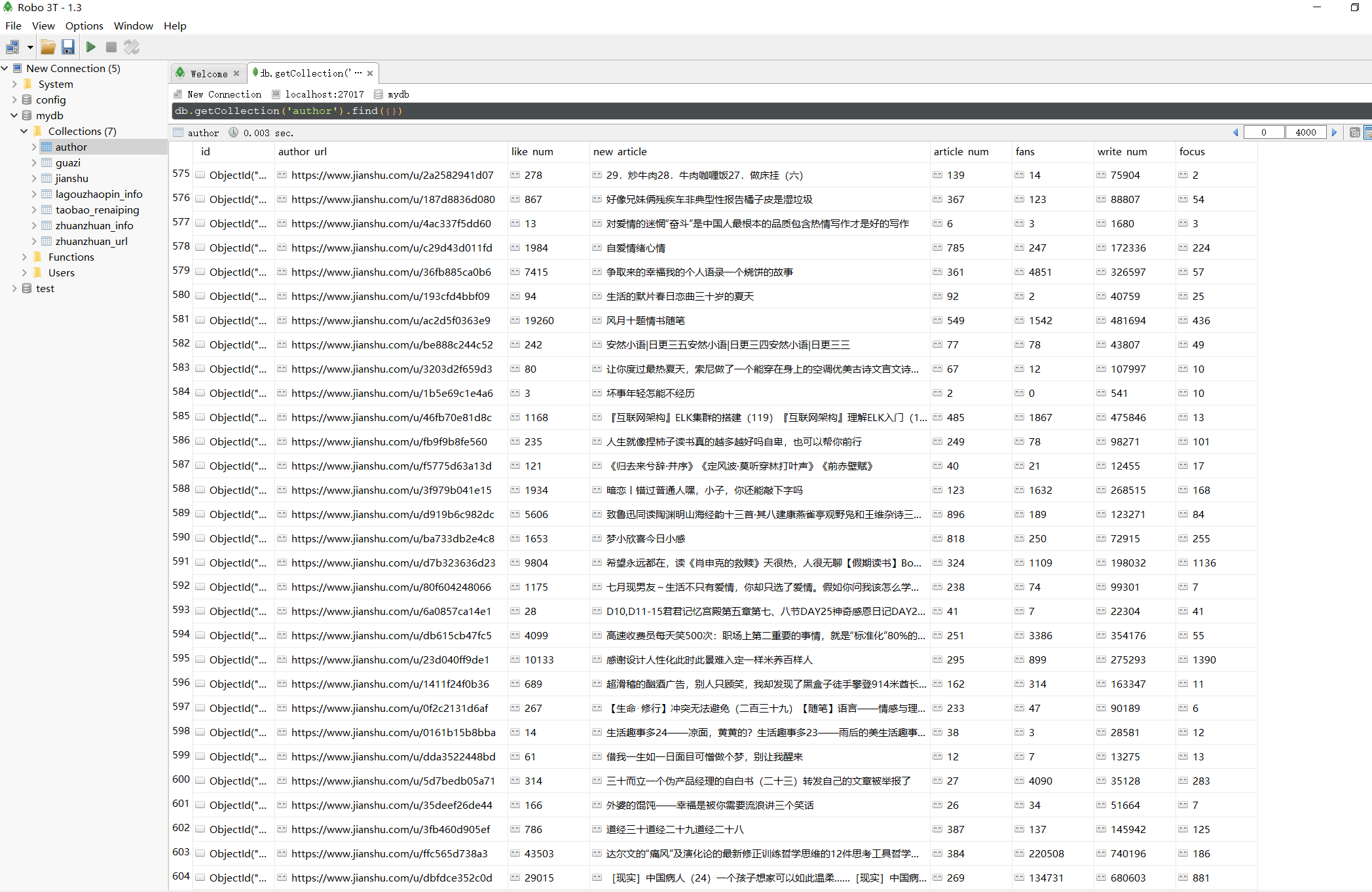Click the Stop execution toolbar icon
This screenshot has width=1372, height=892.
pyautogui.click(x=111, y=47)
